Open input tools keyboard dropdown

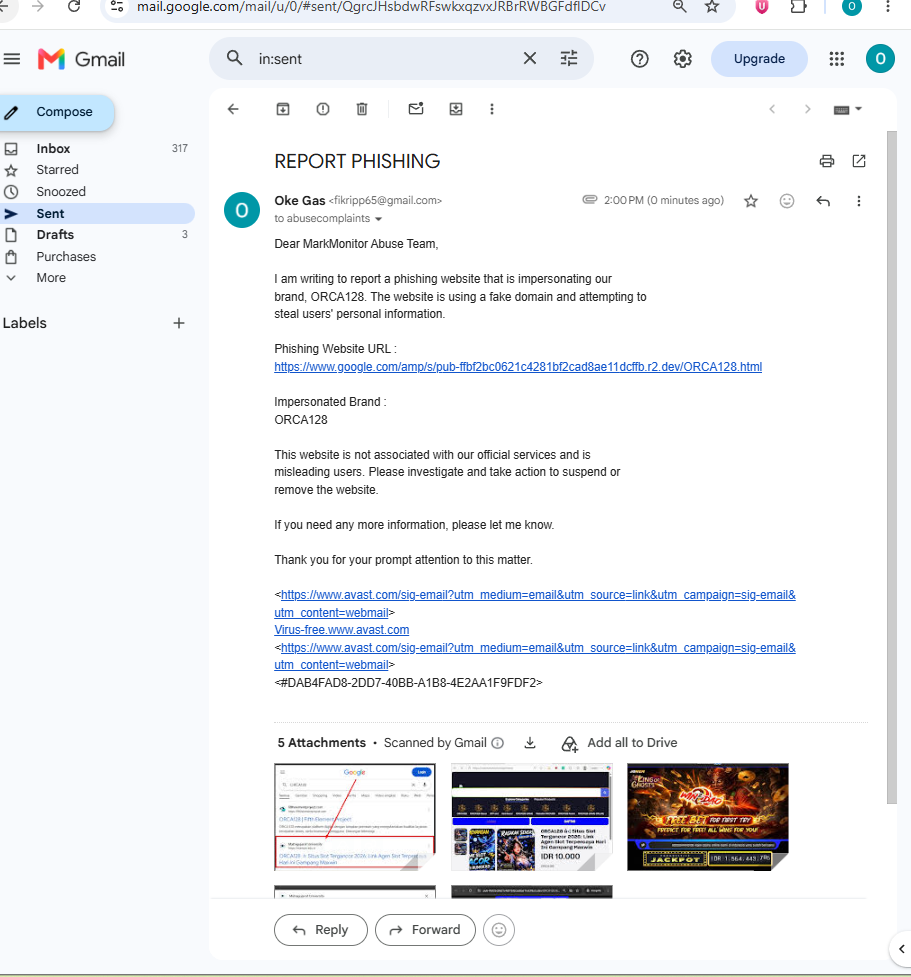(847, 110)
